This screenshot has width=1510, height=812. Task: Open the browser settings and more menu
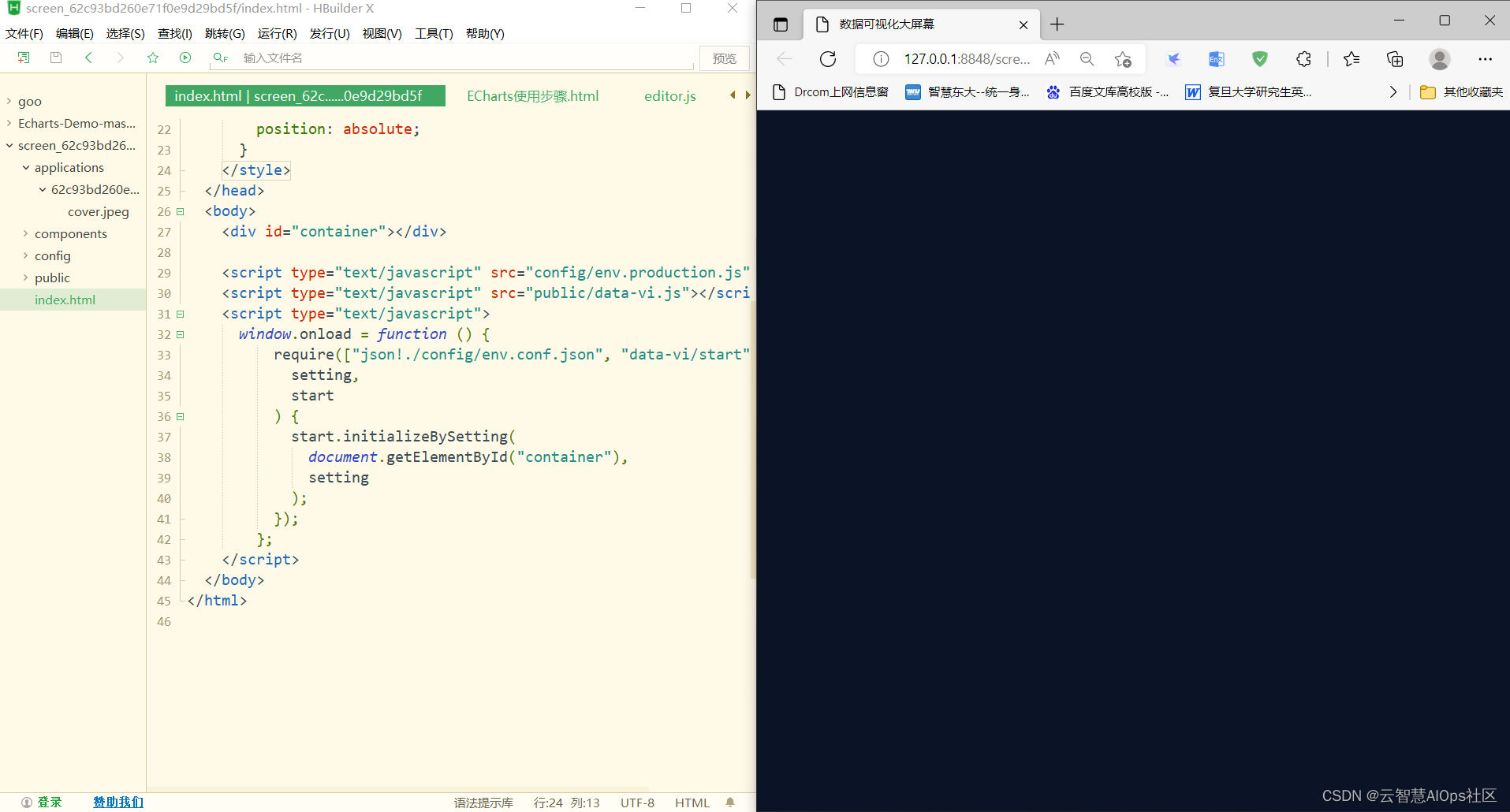[1486, 59]
